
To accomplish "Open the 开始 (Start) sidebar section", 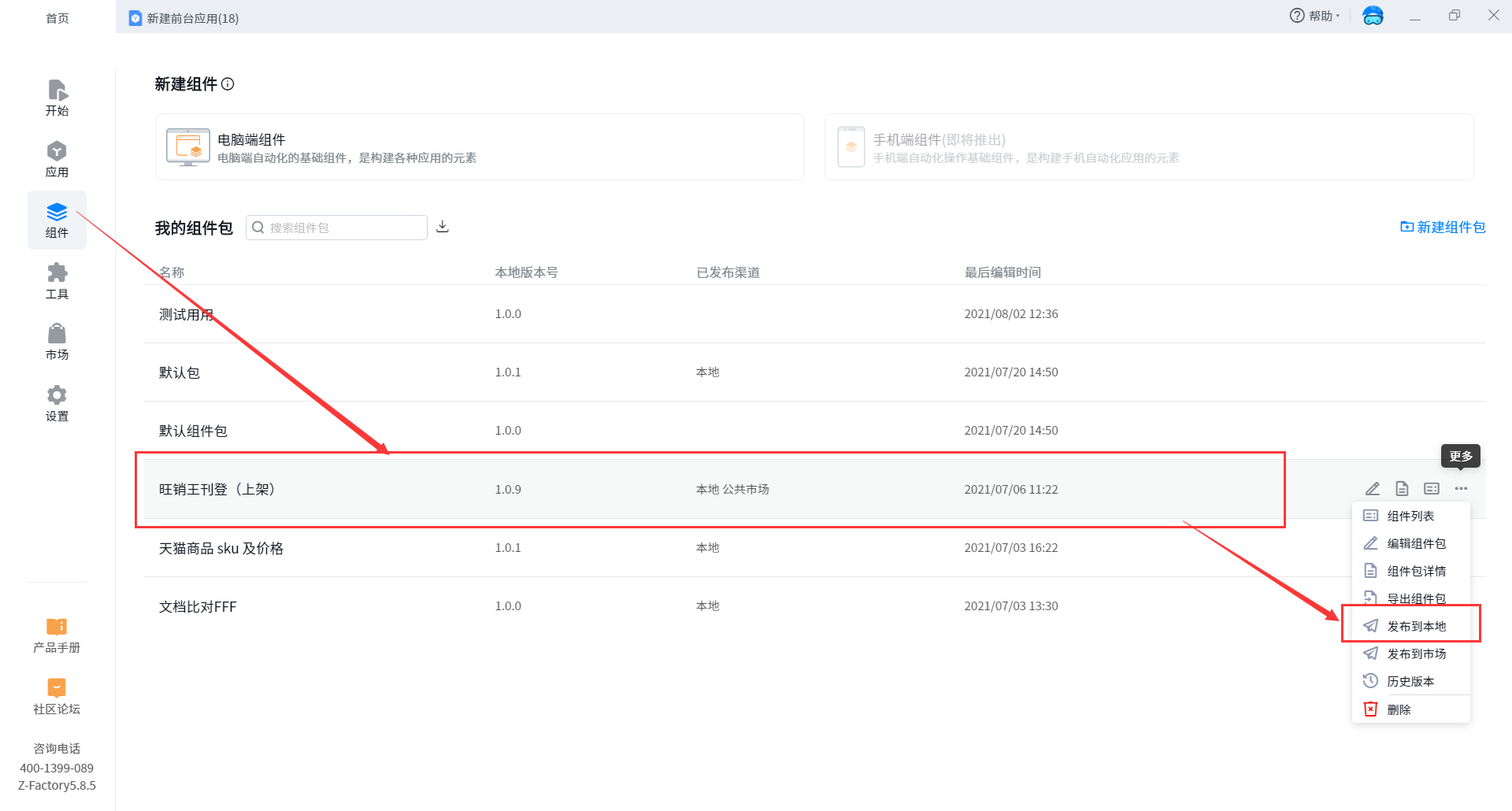I will pyautogui.click(x=57, y=98).
